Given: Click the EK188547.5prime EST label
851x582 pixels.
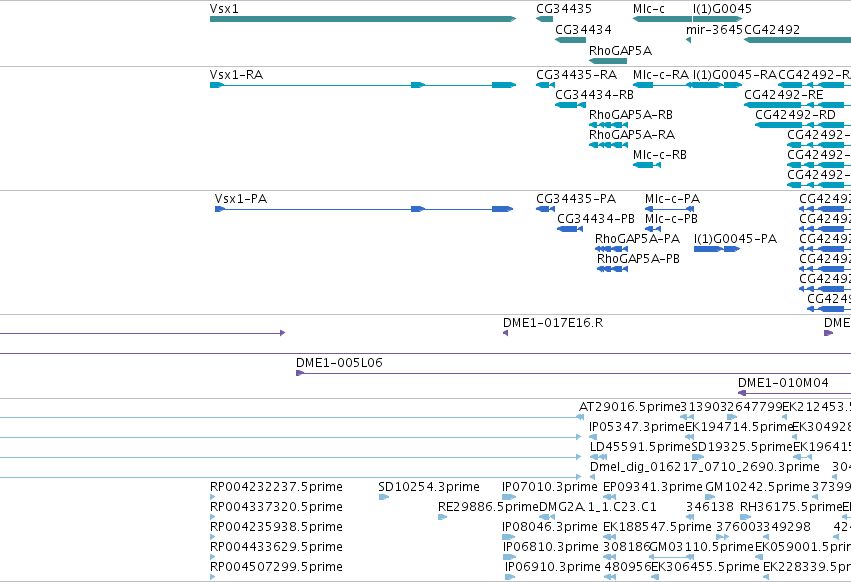Looking at the screenshot, I should (x=657, y=527).
